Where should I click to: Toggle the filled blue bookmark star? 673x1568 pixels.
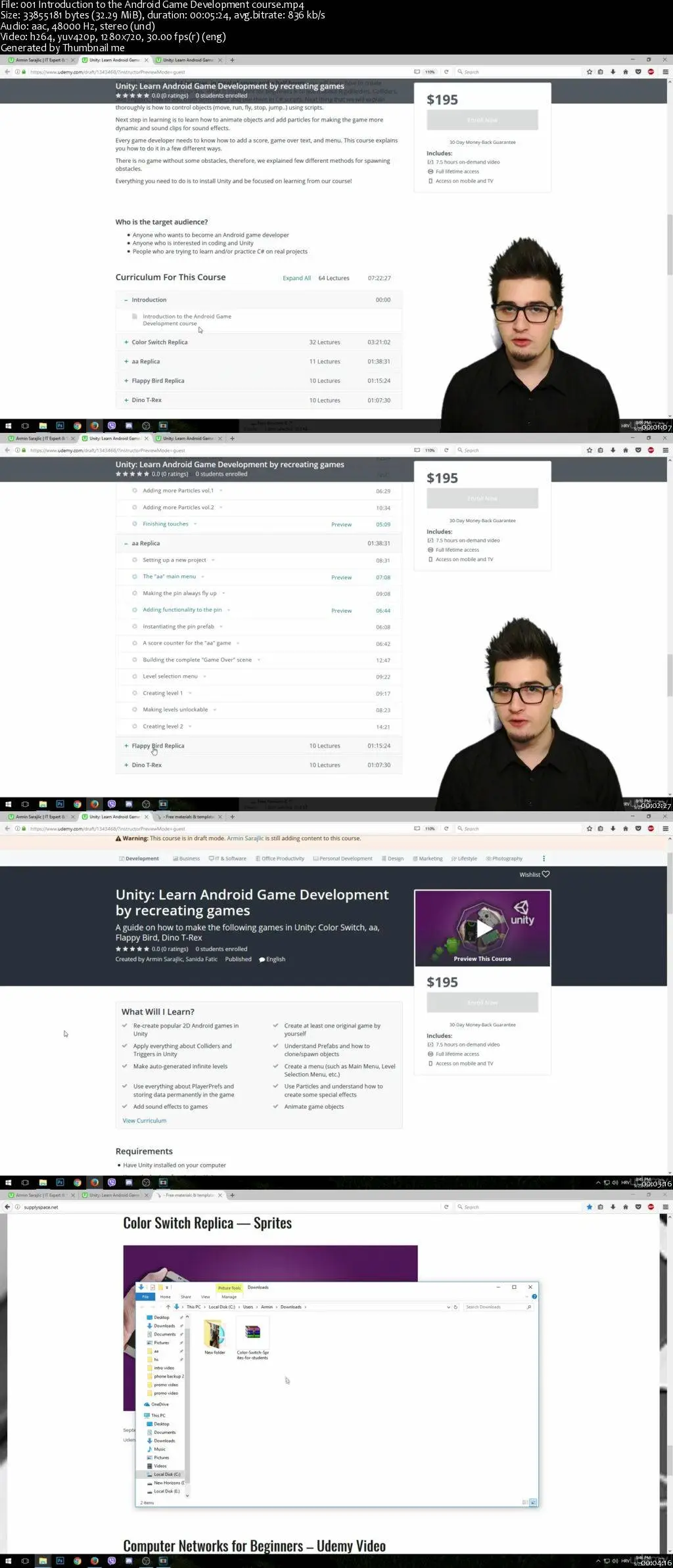[x=589, y=1207]
